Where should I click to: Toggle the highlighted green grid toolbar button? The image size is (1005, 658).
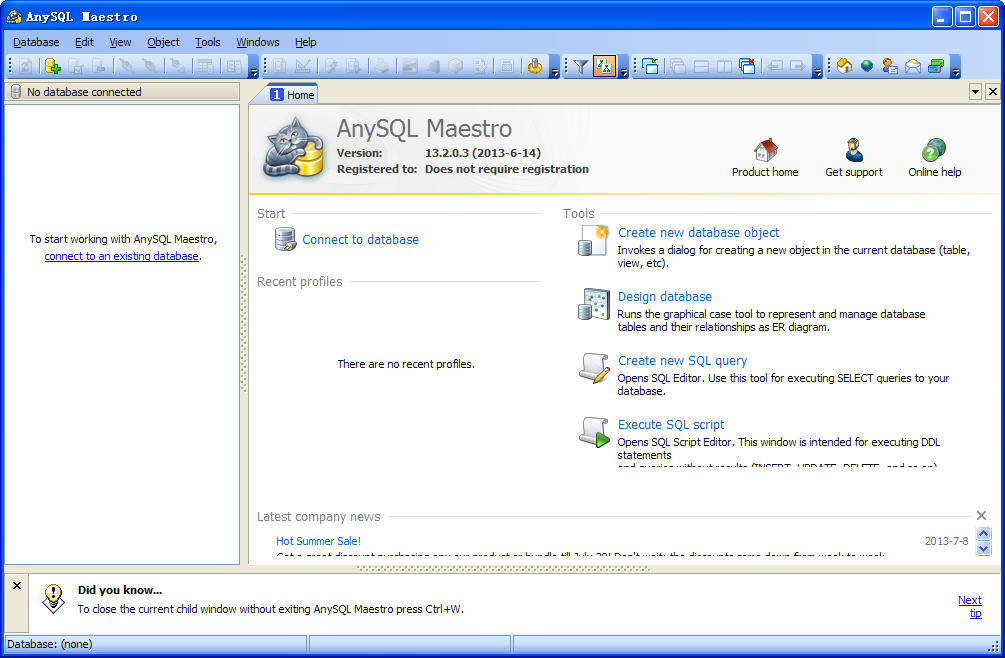click(x=604, y=66)
